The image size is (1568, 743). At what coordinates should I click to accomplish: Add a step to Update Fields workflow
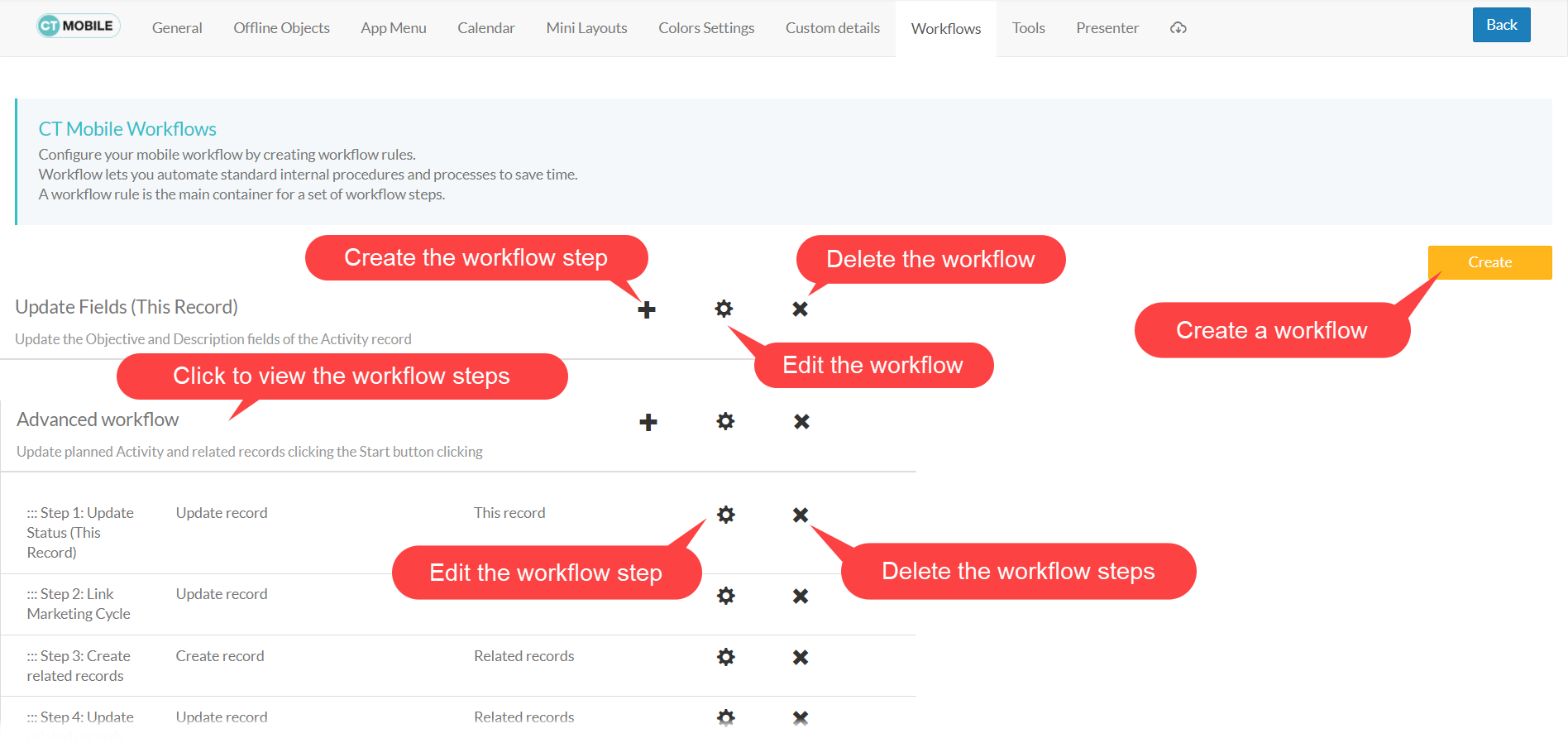647,309
